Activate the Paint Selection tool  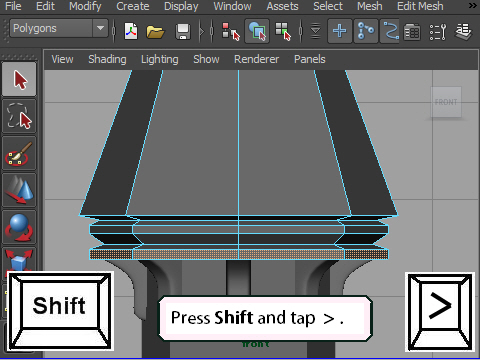(x=19, y=153)
